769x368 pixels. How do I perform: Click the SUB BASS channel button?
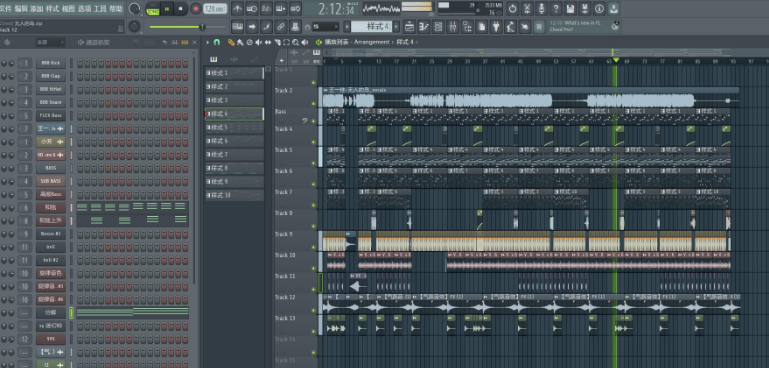pos(51,182)
